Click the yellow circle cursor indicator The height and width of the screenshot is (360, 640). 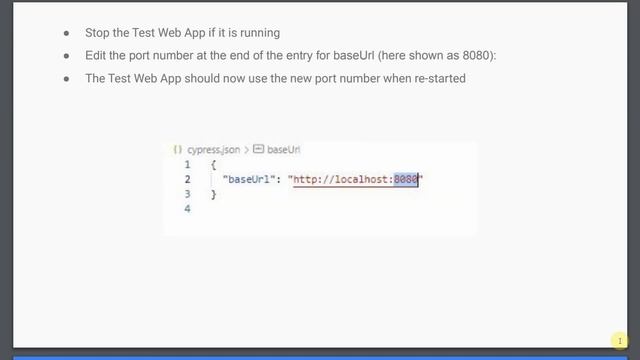(619, 341)
